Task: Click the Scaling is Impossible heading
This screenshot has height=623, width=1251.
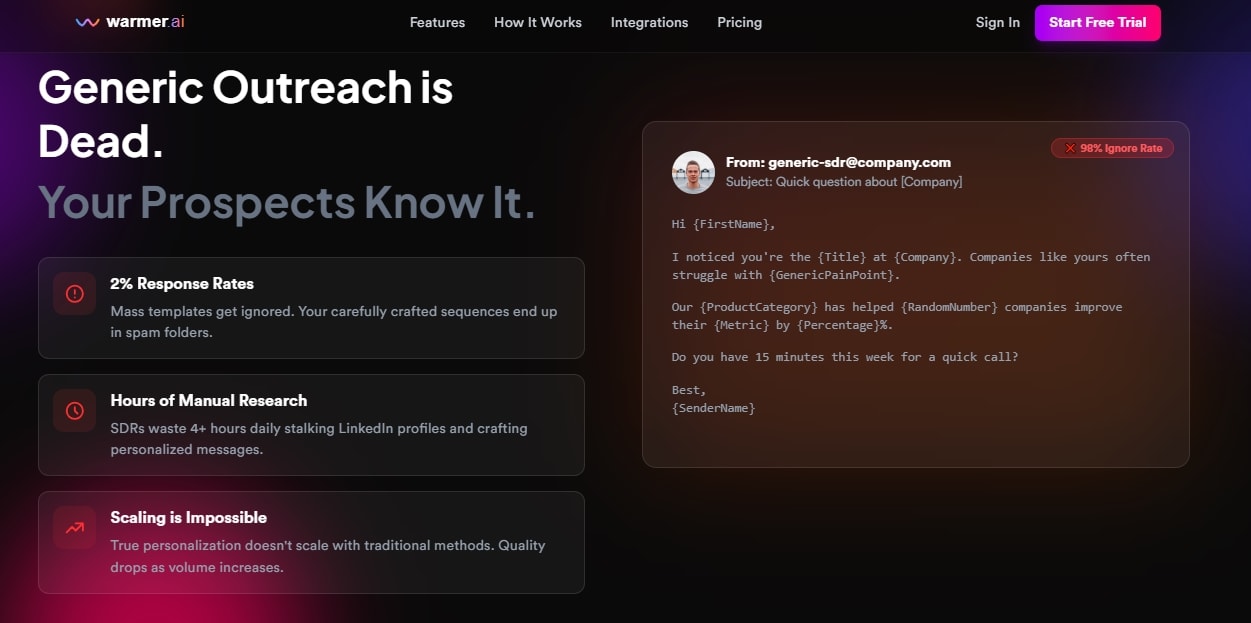Action: [x=189, y=517]
